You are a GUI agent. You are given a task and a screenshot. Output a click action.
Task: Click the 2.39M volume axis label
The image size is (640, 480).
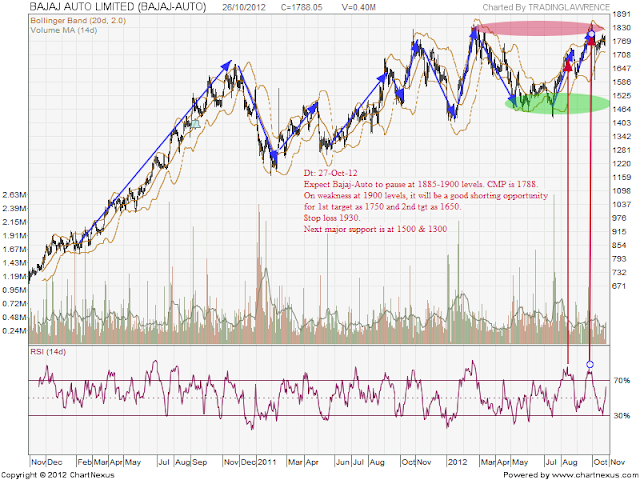14,209
